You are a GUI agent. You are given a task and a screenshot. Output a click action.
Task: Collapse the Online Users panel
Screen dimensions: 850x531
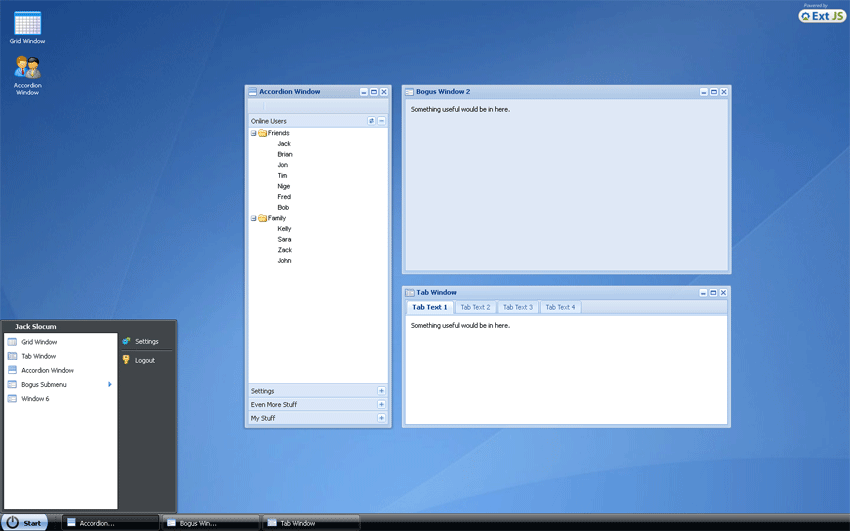coord(382,121)
